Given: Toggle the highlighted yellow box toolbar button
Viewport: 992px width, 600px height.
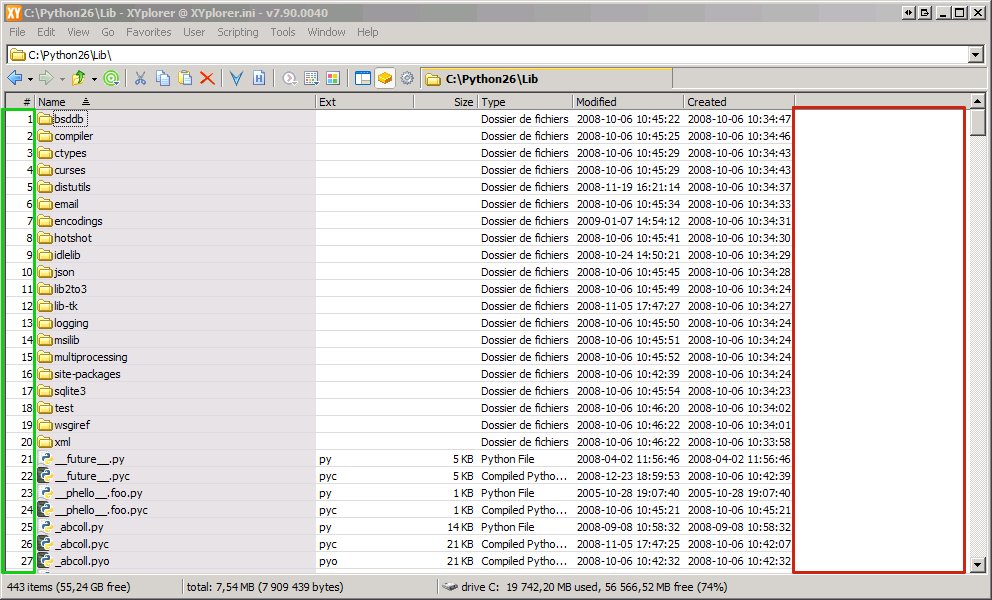Looking at the screenshot, I should click(385, 78).
